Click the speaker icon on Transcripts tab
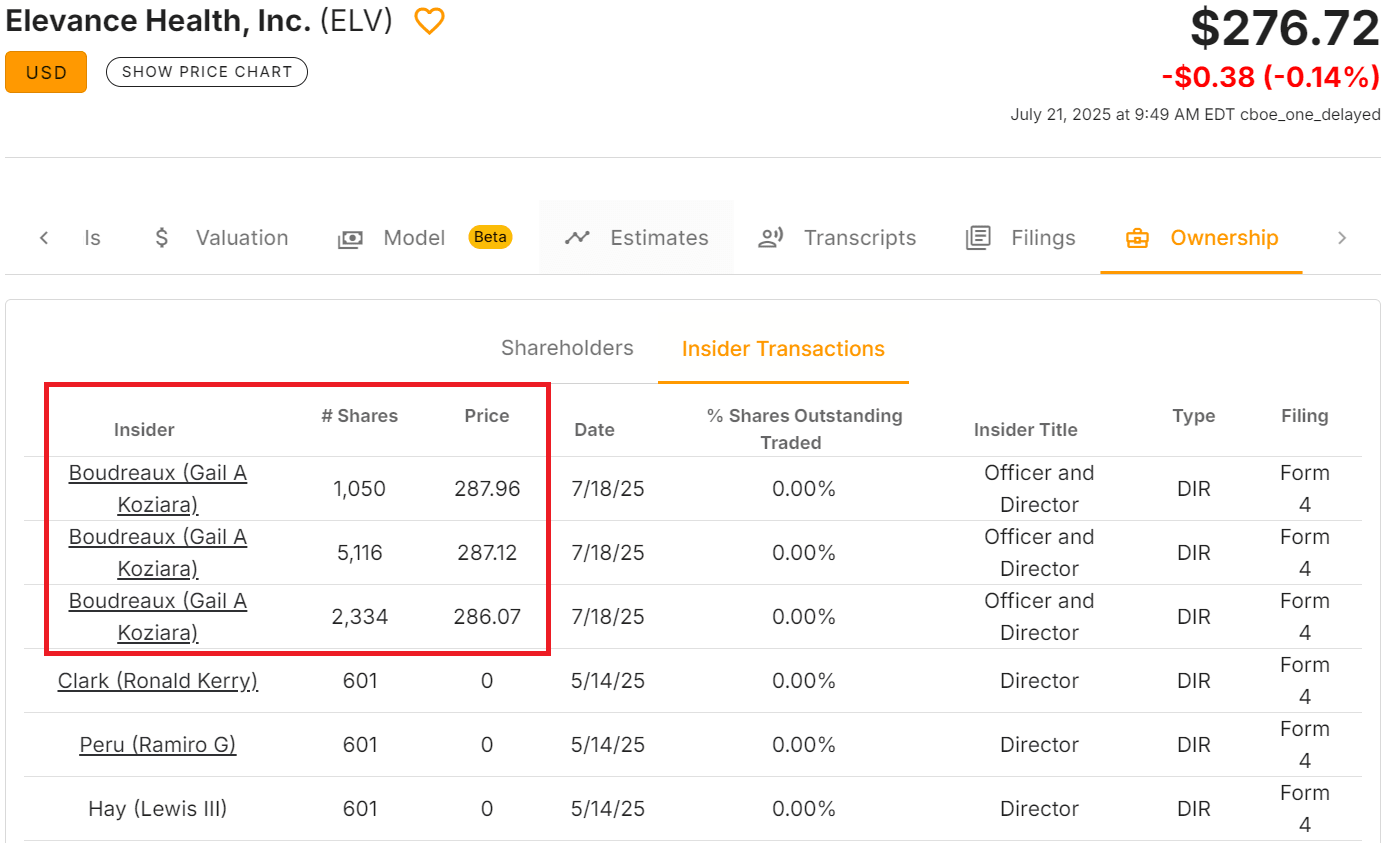Viewport: 1388px width, 843px height. pyautogui.click(x=770, y=238)
